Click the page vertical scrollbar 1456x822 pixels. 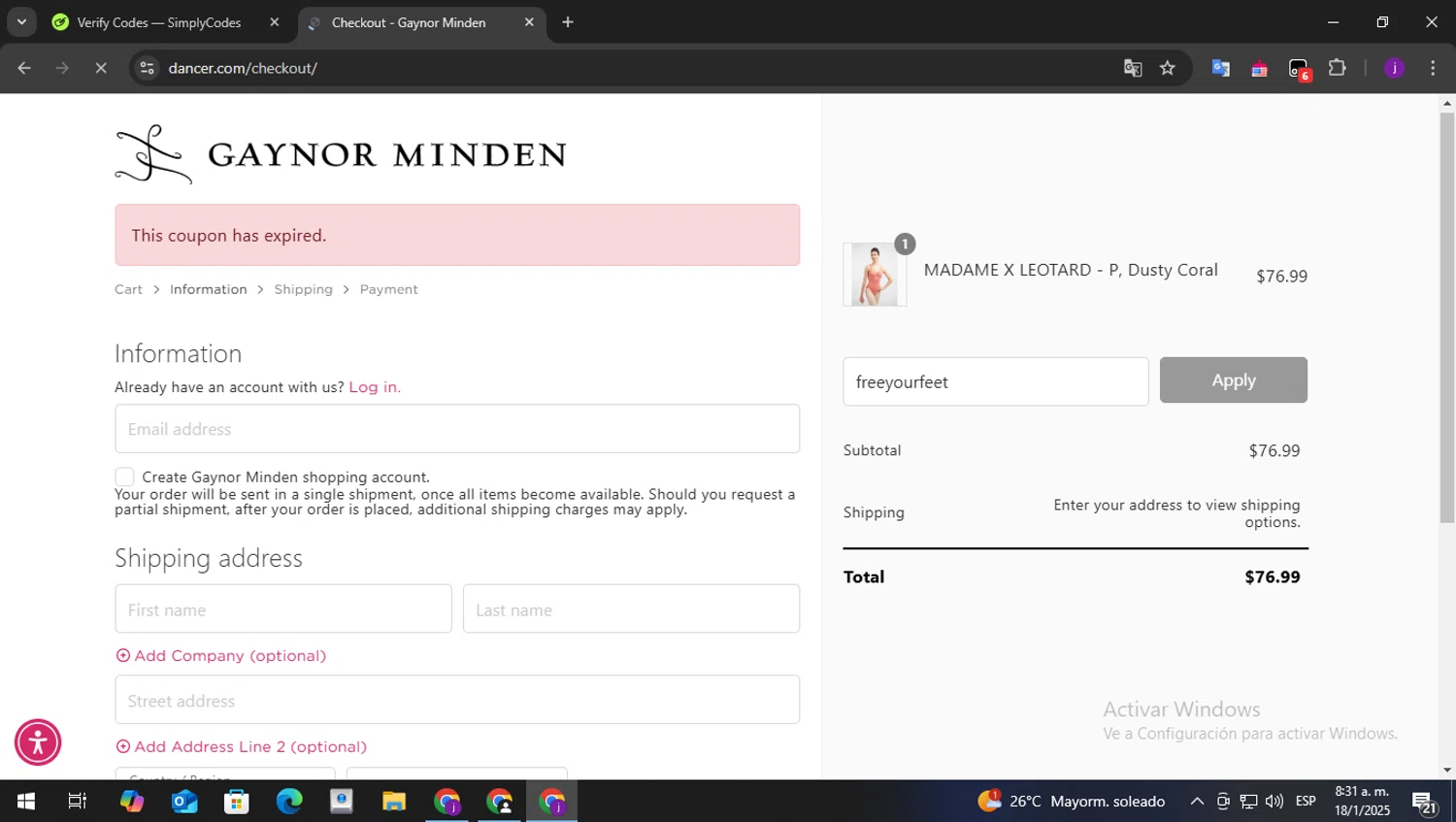click(1447, 318)
